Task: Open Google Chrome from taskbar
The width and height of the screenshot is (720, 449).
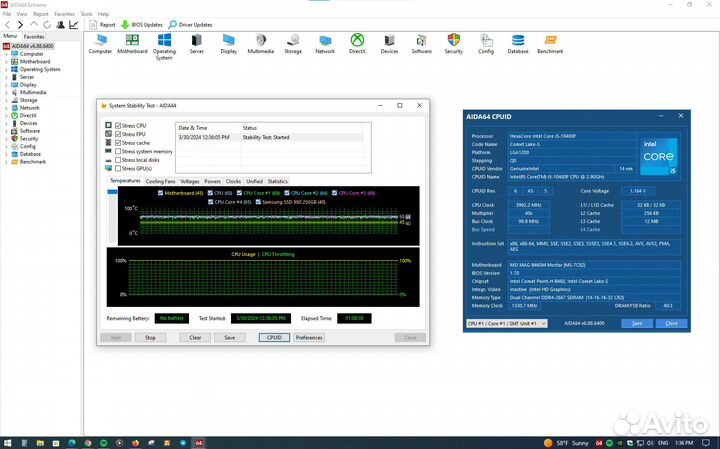Action: pos(88,443)
